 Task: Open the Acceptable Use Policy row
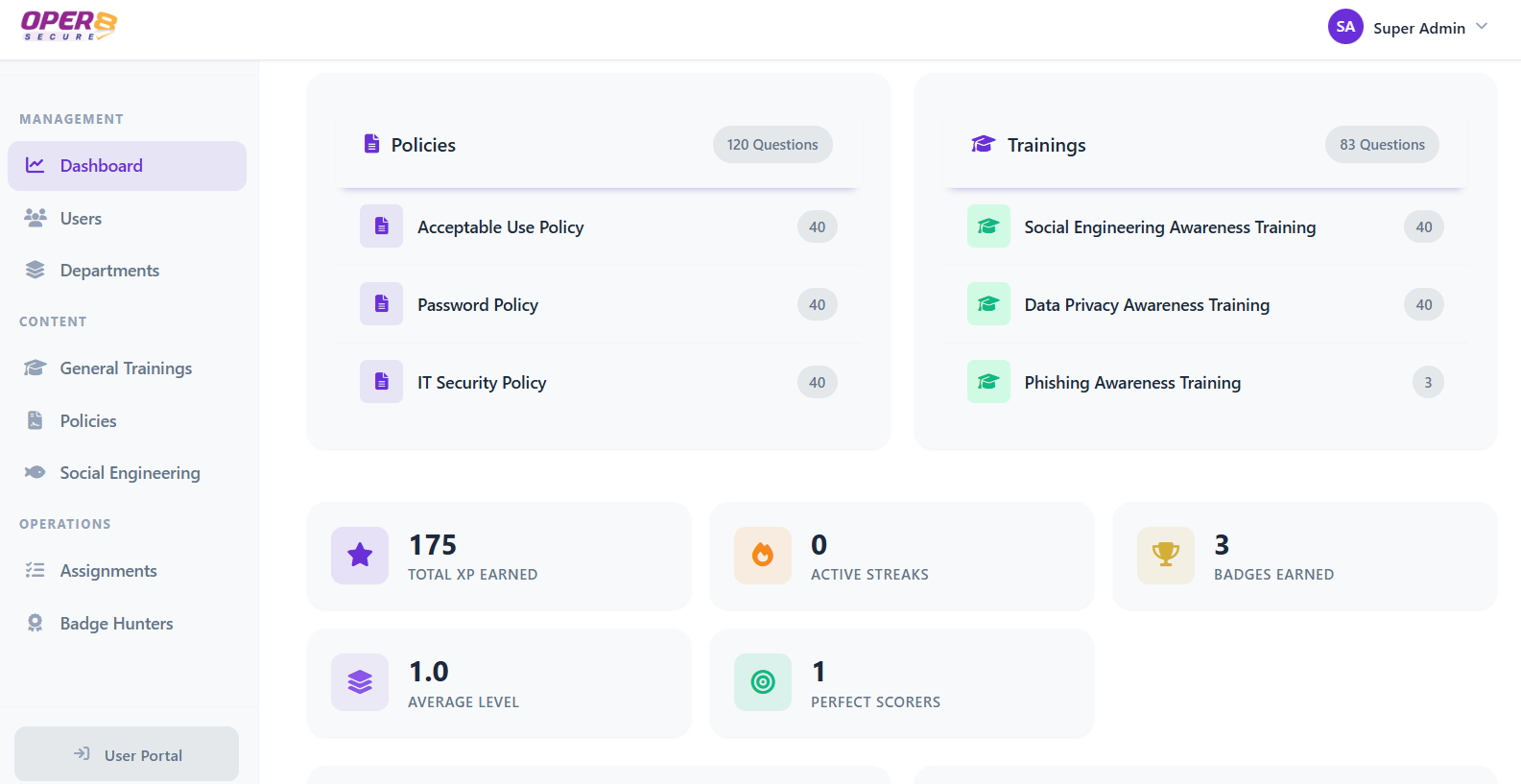(500, 227)
